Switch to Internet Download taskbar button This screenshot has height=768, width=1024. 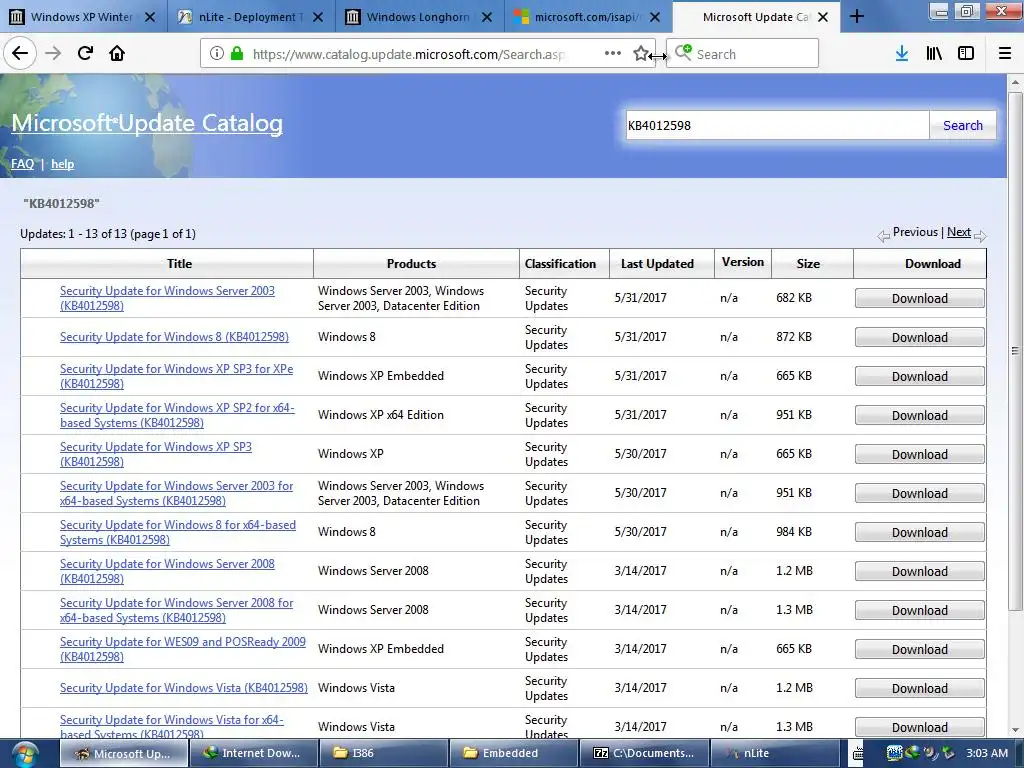(253, 753)
